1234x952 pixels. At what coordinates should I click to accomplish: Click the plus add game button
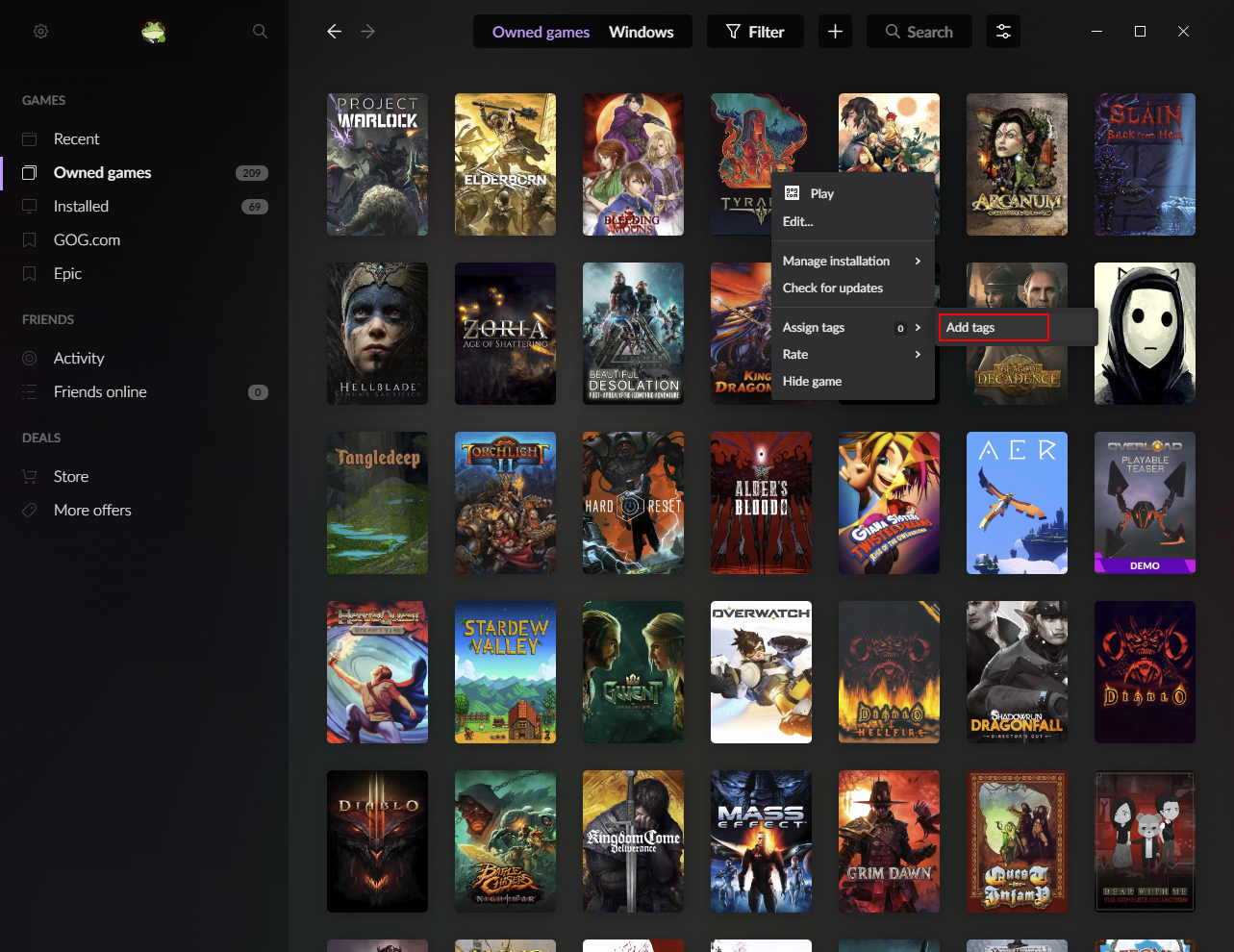pyautogui.click(x=835, y=32)
